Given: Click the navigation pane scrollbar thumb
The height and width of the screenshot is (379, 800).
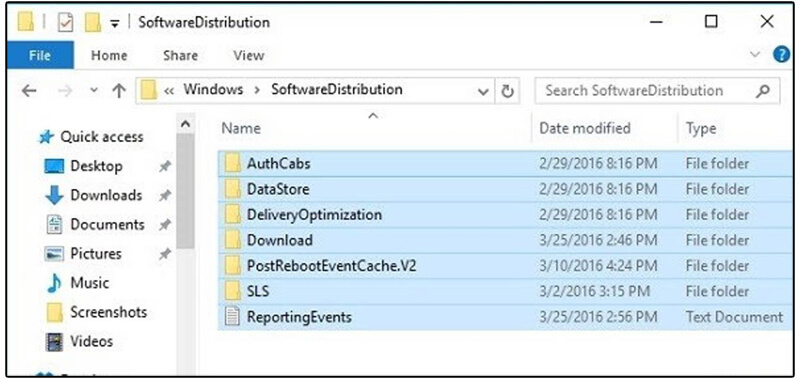Looking at the screenshot, I should point(186,191).
